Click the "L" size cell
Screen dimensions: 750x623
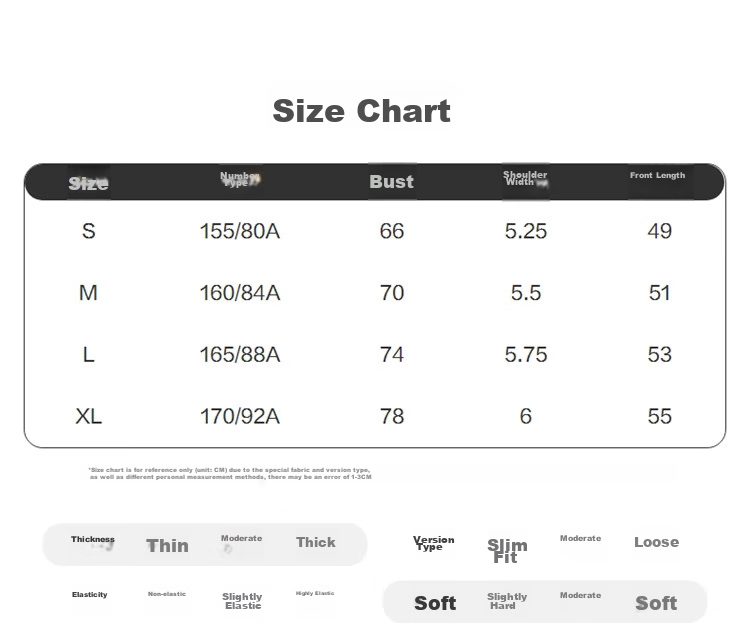click(x=88, y=355)
